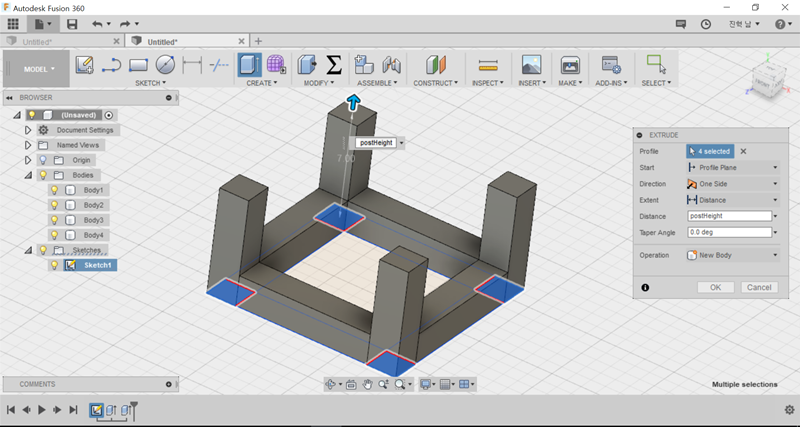The width and height of the screenshot is (800, 427).
Task: Expand Document Settings in browser
Action: pyautogui.click(x=28, y=130)
